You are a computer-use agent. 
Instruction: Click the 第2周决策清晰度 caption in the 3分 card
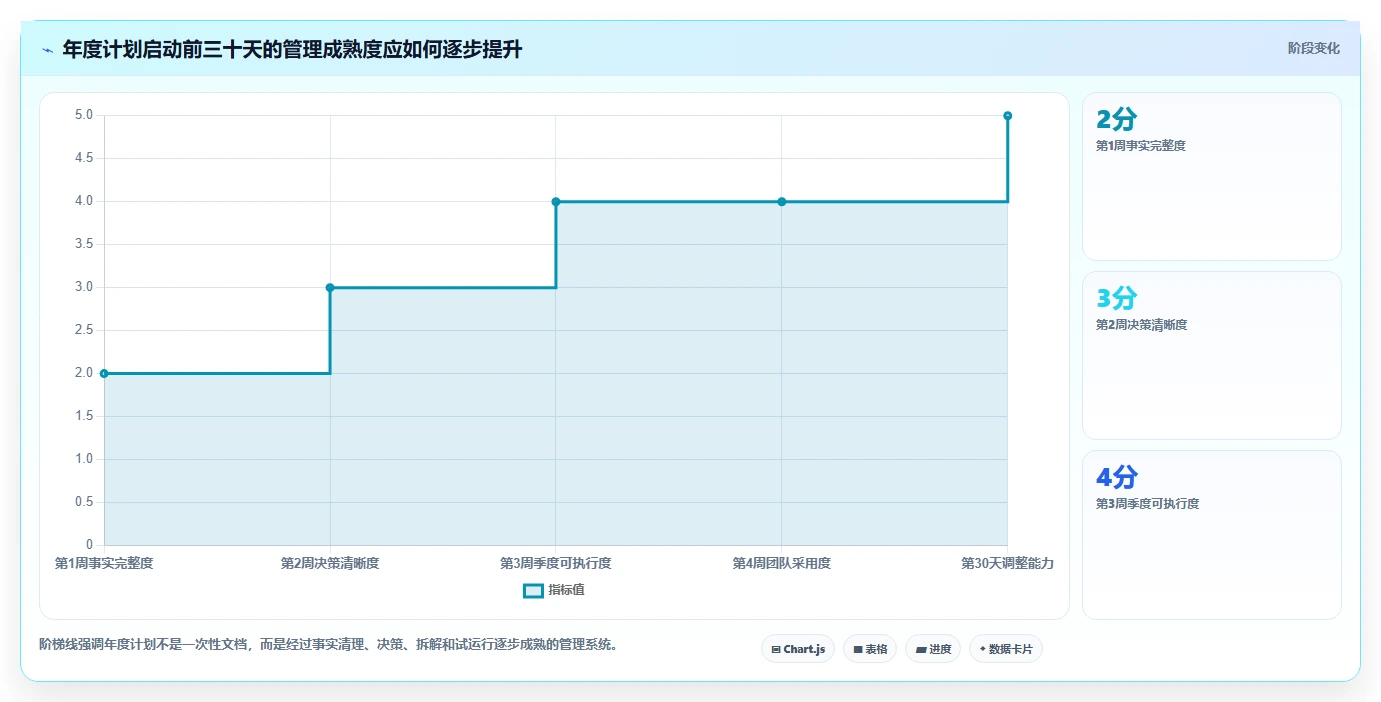tap(1141, 324)
